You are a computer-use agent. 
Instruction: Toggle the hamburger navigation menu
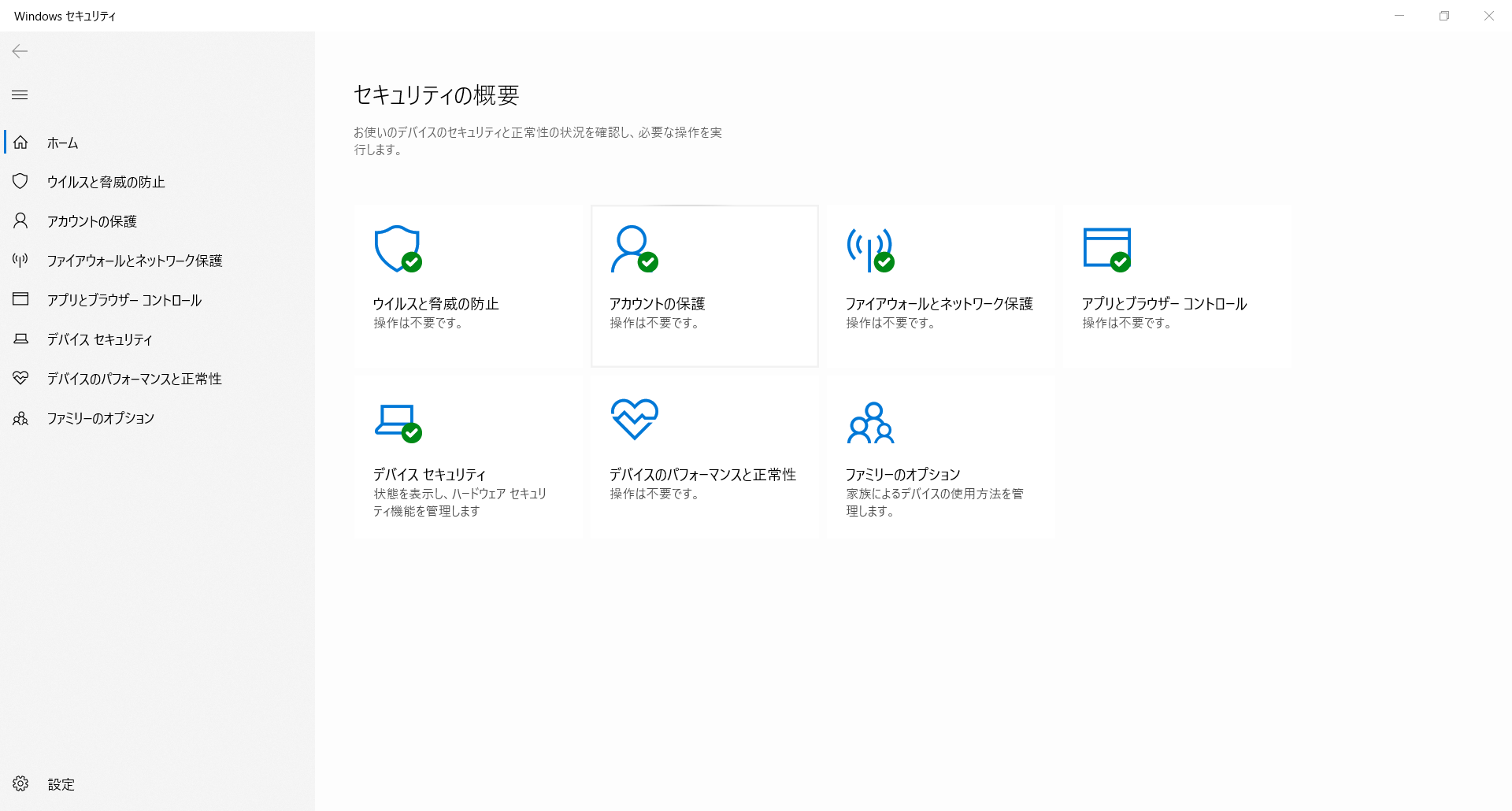(x=20, y=95)
